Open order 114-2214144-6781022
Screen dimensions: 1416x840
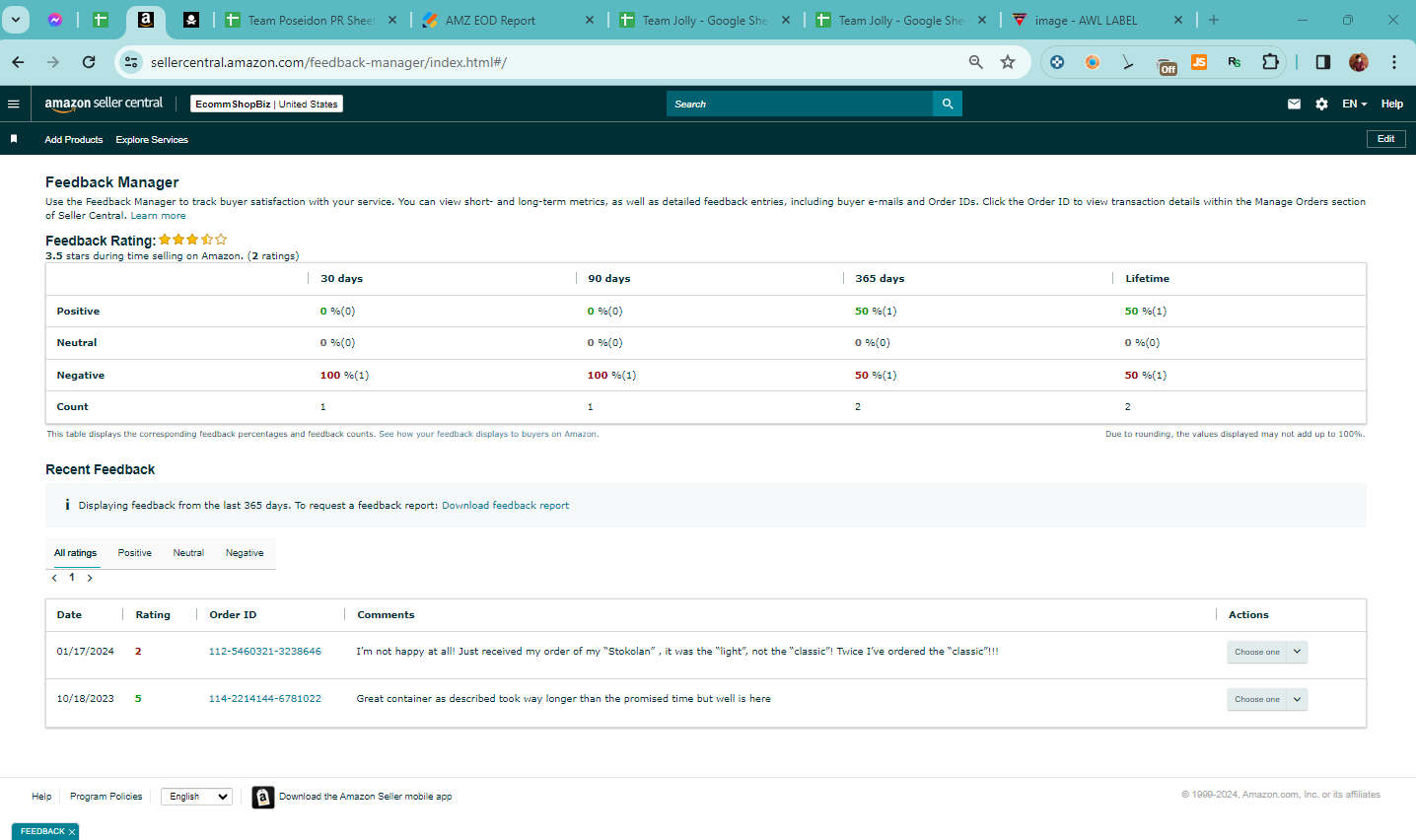pyautogui.click(x=265, y=699)
